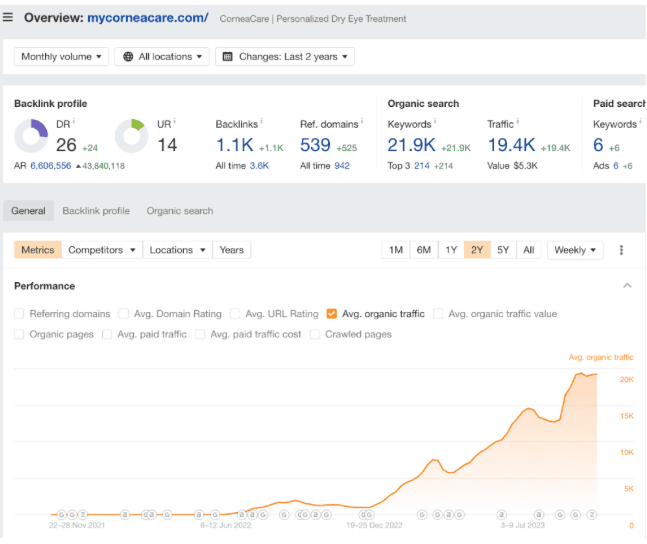Switch to the Backlink profile tab
The width and height of the screenshot is (647, 544).
pyautogui.click(x=96, y=211)
